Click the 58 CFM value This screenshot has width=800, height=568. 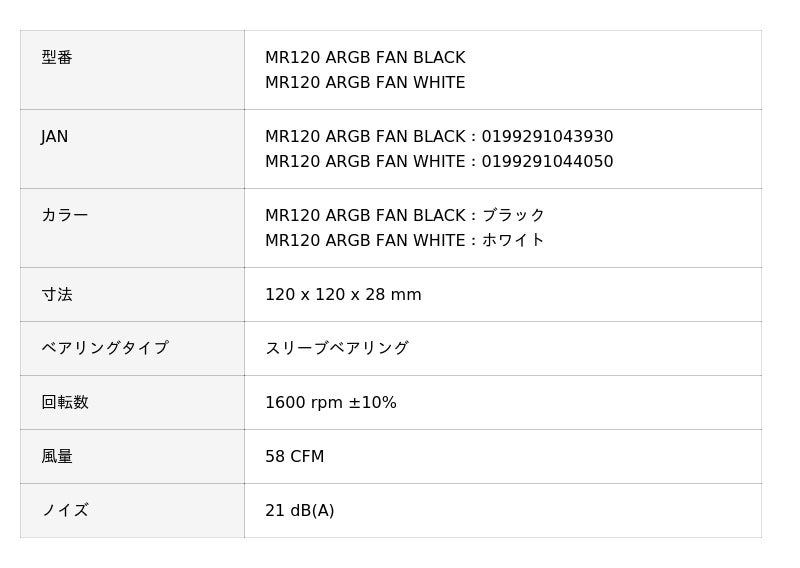[294, 456]
